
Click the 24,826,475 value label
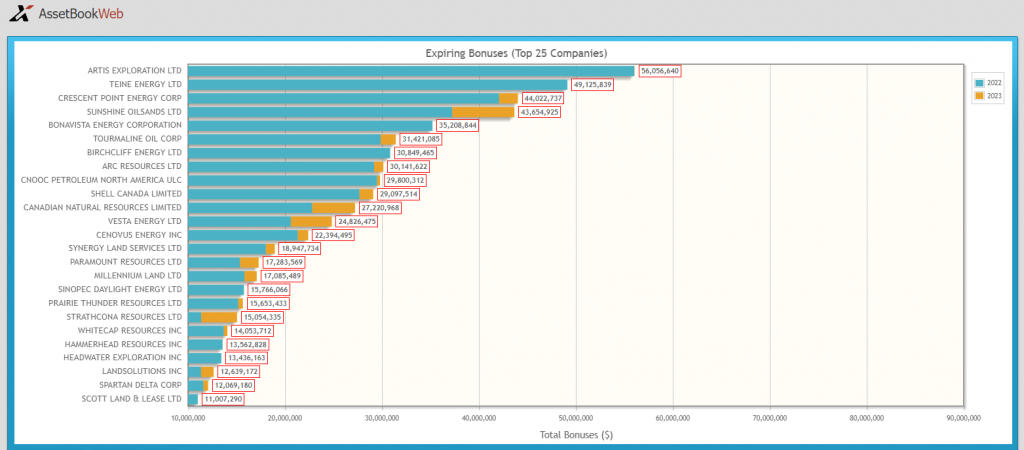coord(357,221)
